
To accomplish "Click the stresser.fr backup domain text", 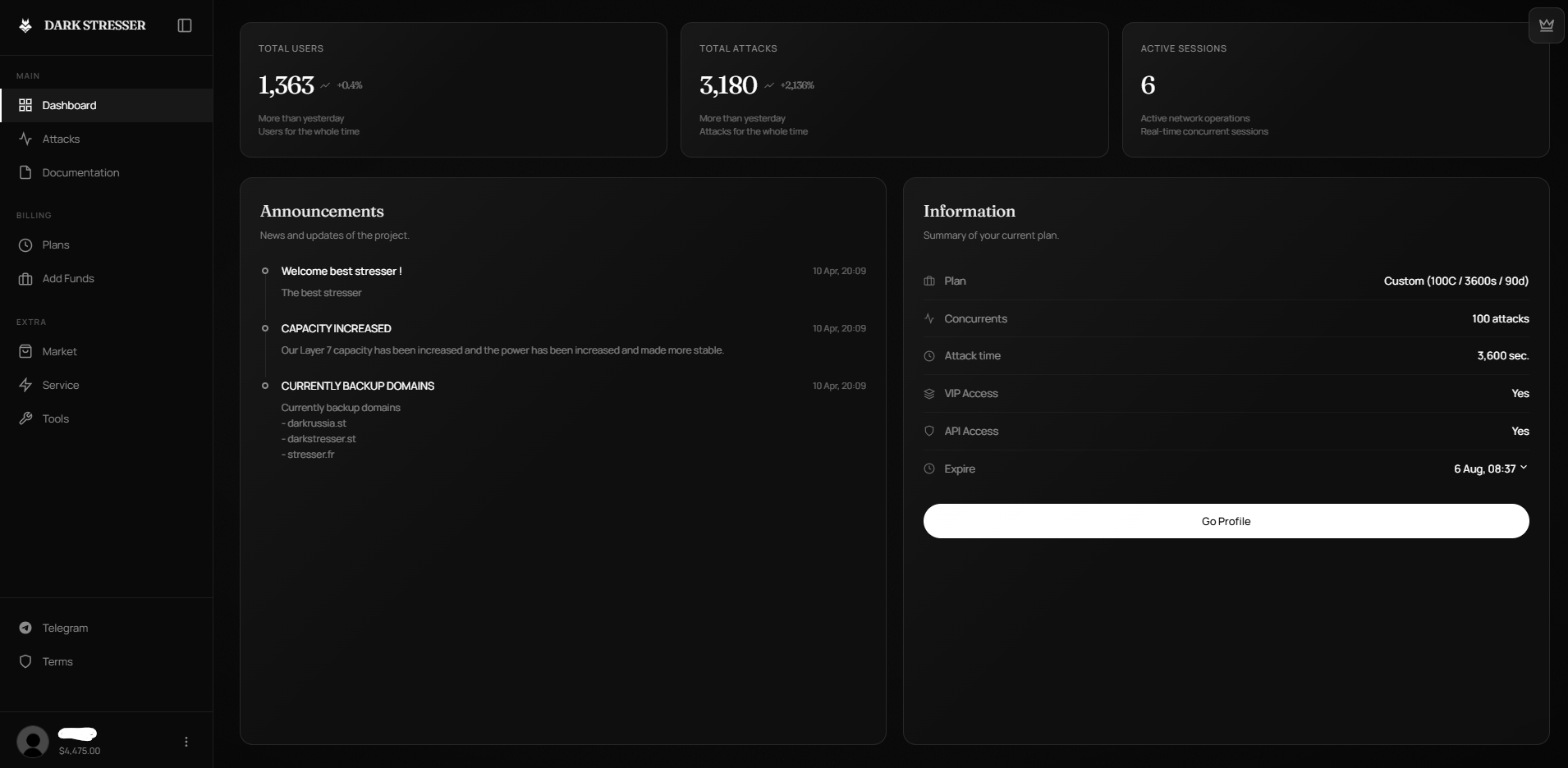I will coord(311,455).
